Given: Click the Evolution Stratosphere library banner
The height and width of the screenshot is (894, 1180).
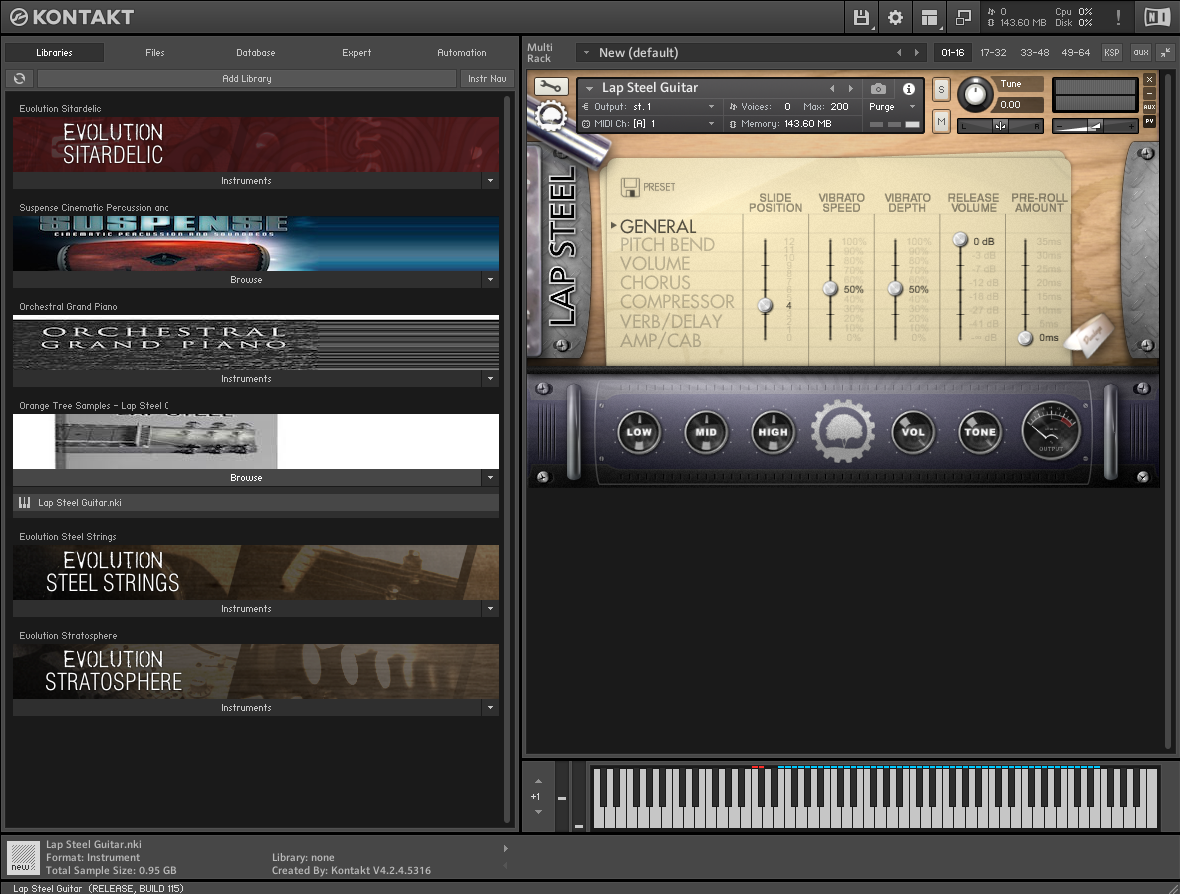Looking at the screenshot, I should (256, 671).
